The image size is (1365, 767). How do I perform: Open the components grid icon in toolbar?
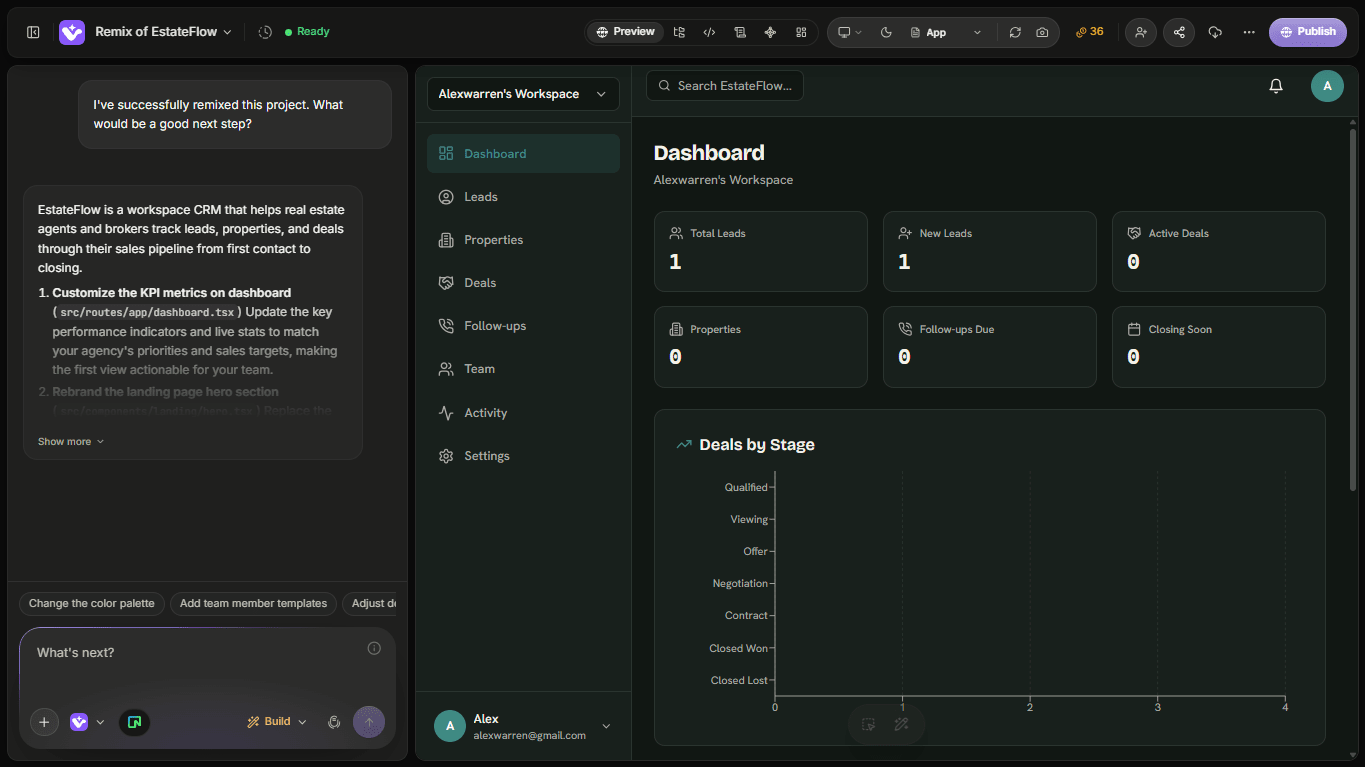click(801, 32)
